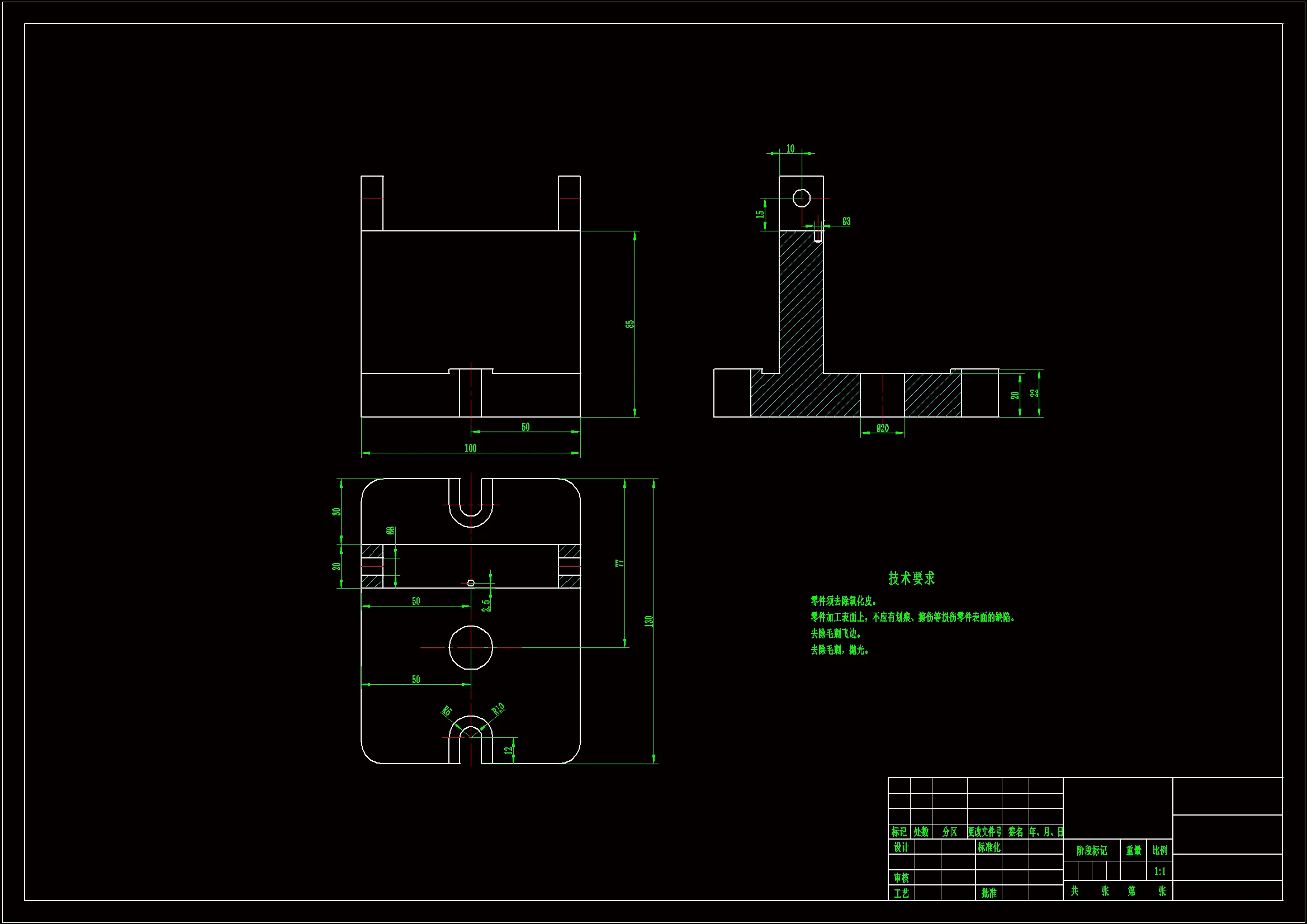Click the 2.5 offset dimension text
Screen dimensions: 1307x924
click(486, 605)
